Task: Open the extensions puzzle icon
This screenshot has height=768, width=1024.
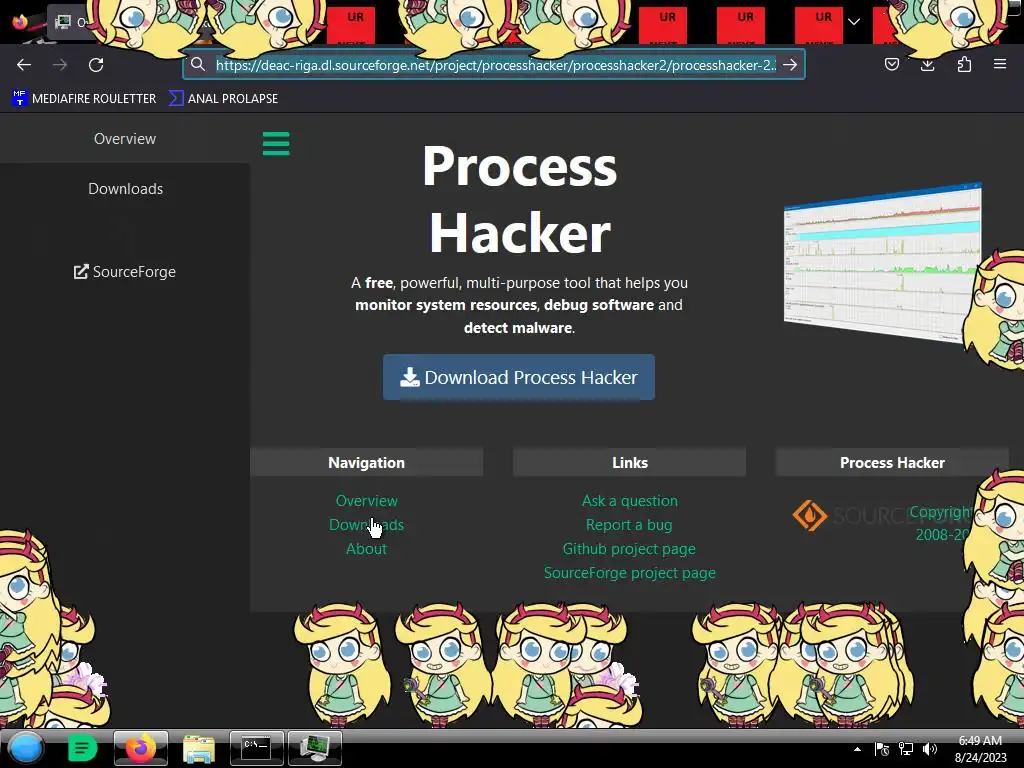Action: [964, 64]
